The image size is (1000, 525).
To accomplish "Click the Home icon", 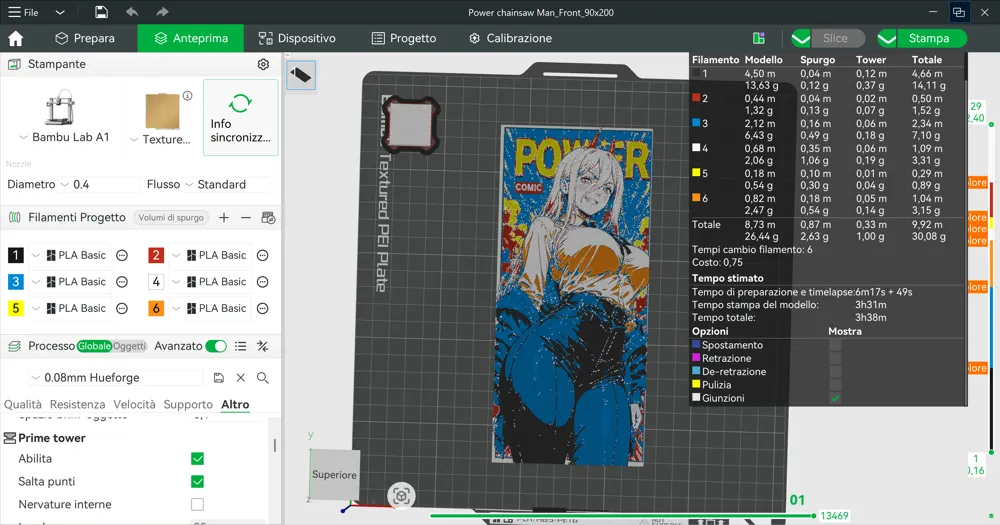I will click(15, 38).
